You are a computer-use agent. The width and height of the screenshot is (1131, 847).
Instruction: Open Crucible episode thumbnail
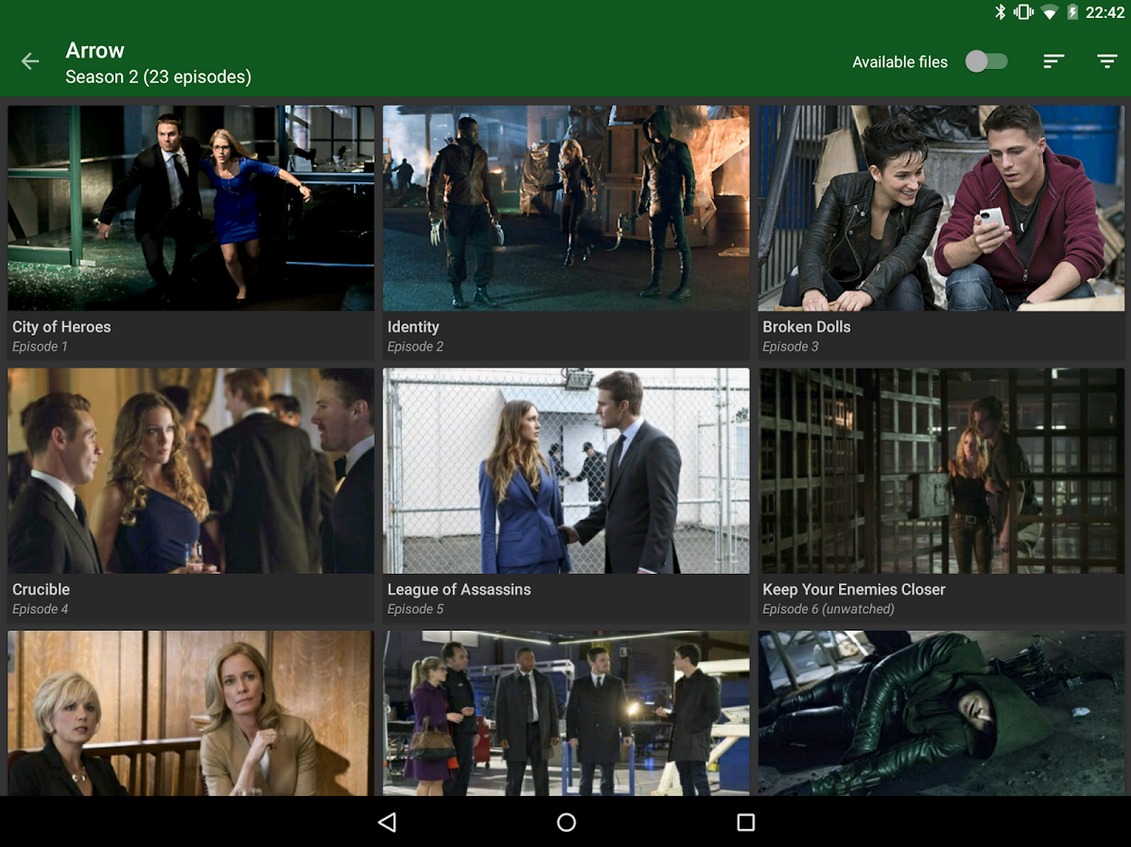[191, 471]
